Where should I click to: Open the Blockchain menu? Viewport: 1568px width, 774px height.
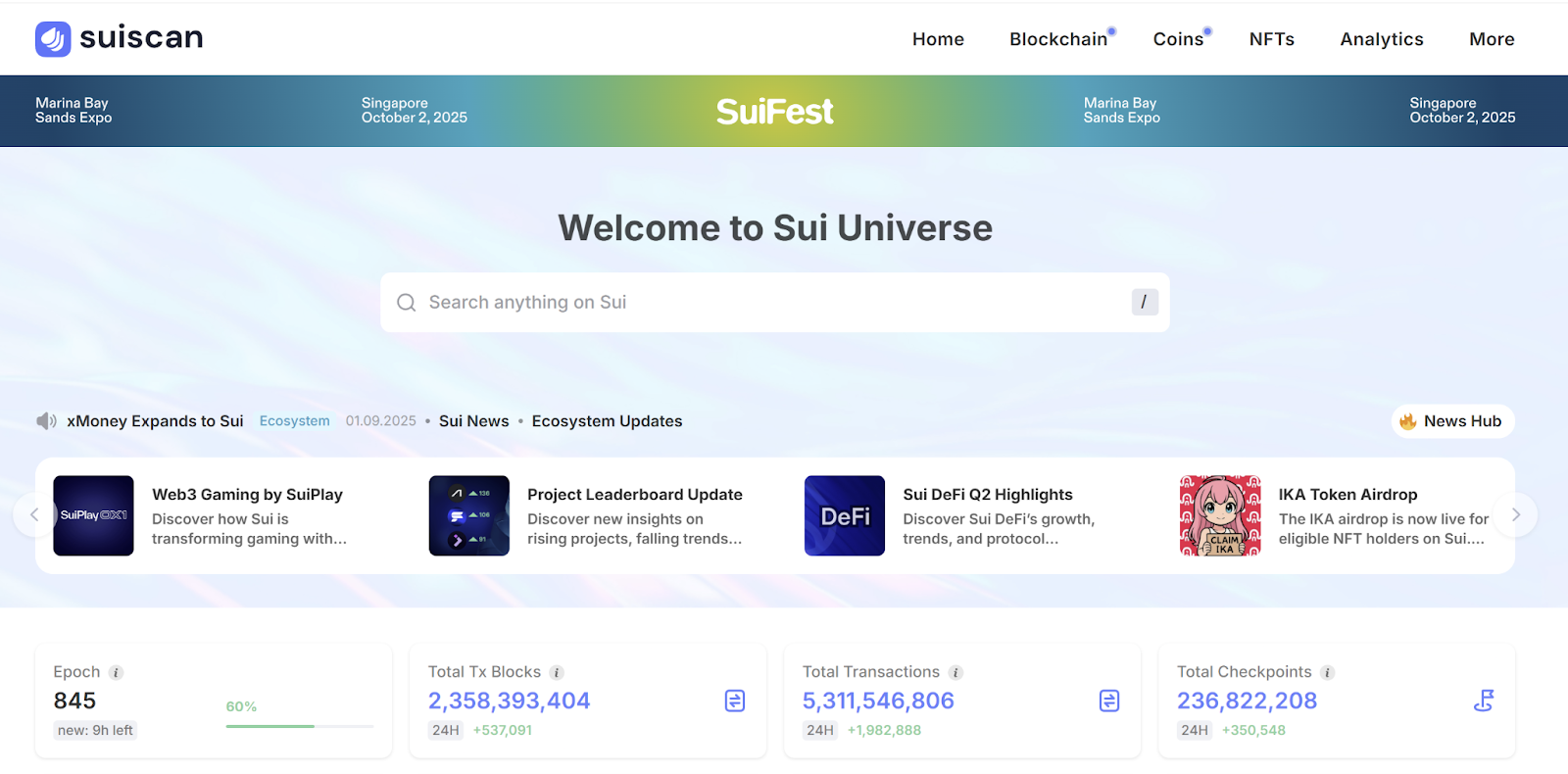(x=1058, y=39)
